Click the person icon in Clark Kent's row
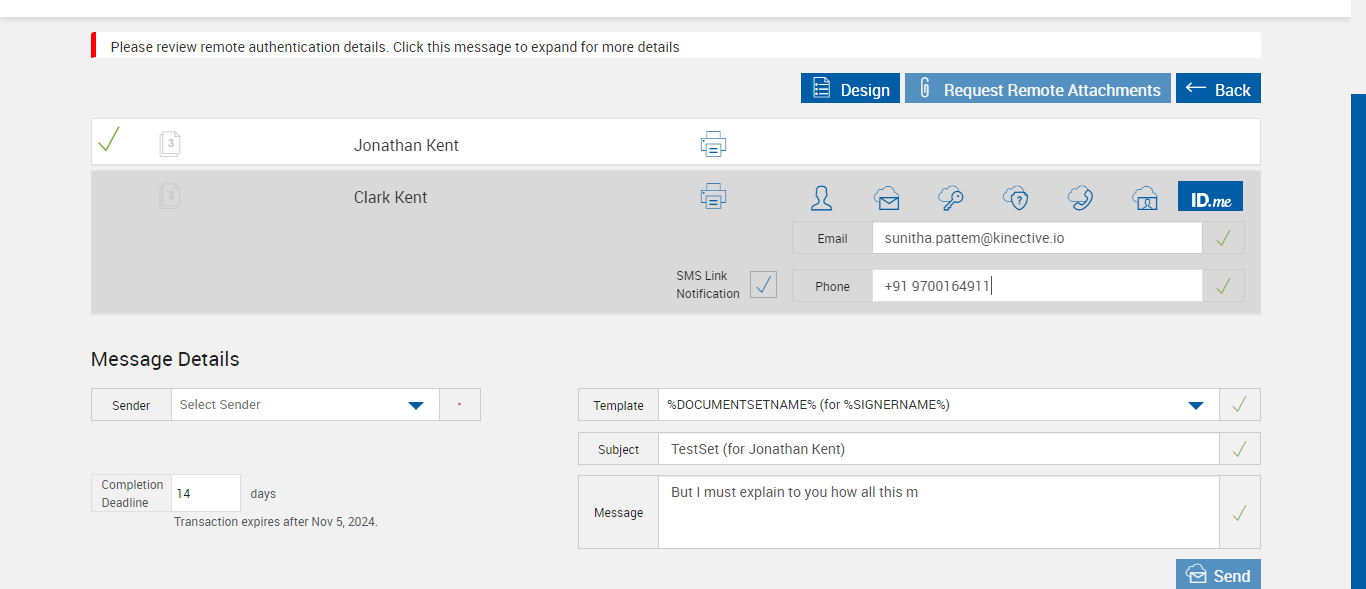1366x589 pixels. click(822, 197)
